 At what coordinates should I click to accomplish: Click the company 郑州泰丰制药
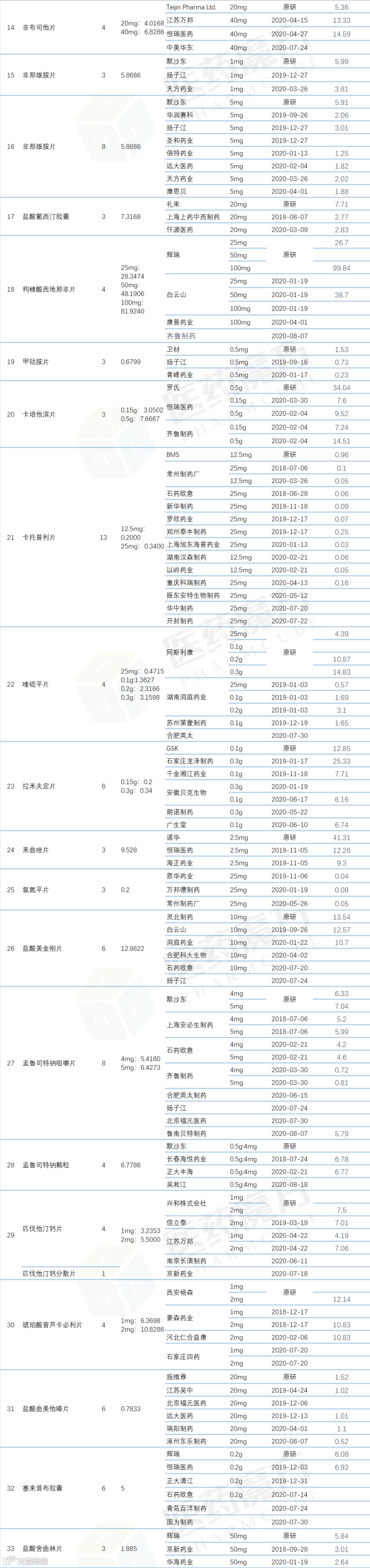(186, 532)
